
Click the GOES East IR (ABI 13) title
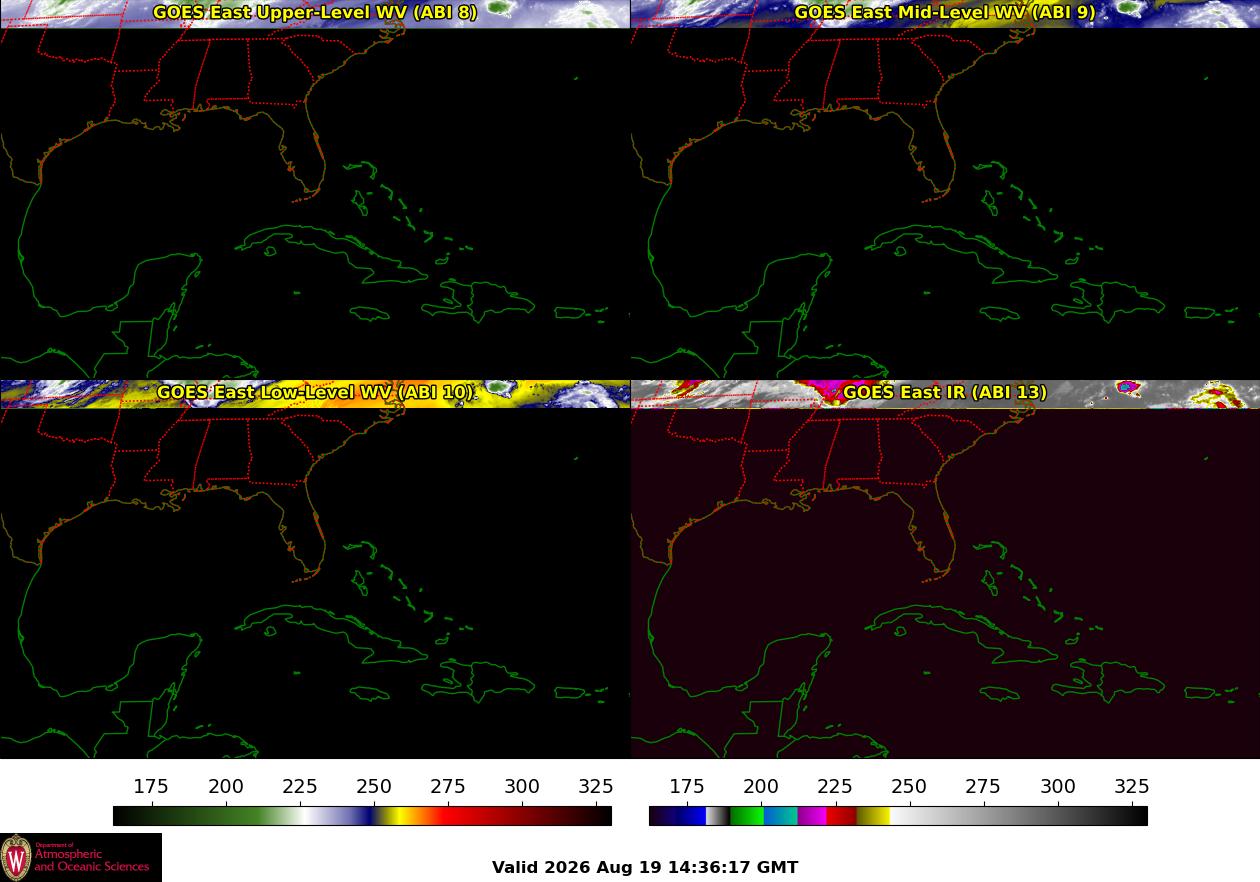[945, 393]
